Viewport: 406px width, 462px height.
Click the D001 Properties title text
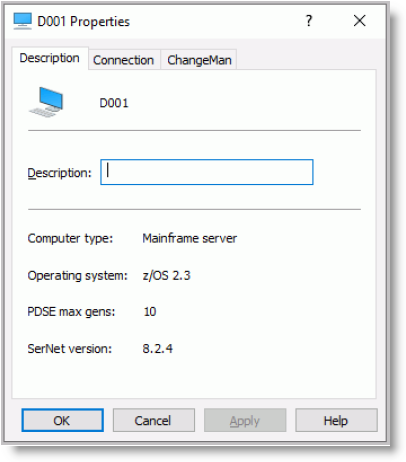click(x=83, y=22)
